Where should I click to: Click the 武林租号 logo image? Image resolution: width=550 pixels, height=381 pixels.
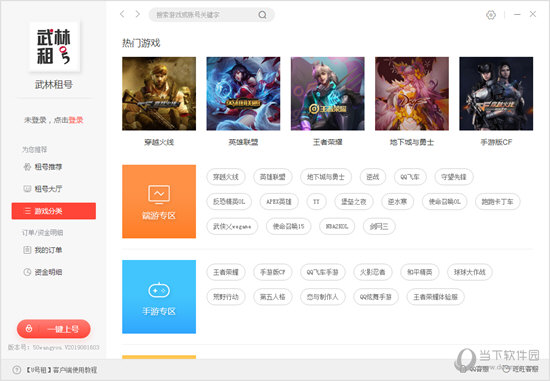54,47
